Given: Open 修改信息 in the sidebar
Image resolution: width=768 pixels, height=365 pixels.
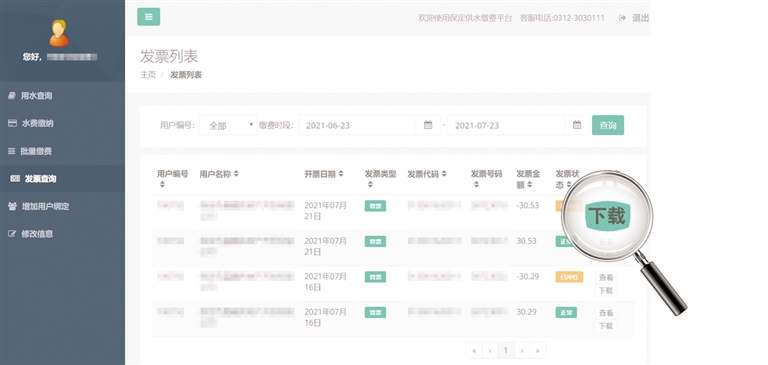Looking at the screenshot, I should pyautogui.click(x=62, y=234).
